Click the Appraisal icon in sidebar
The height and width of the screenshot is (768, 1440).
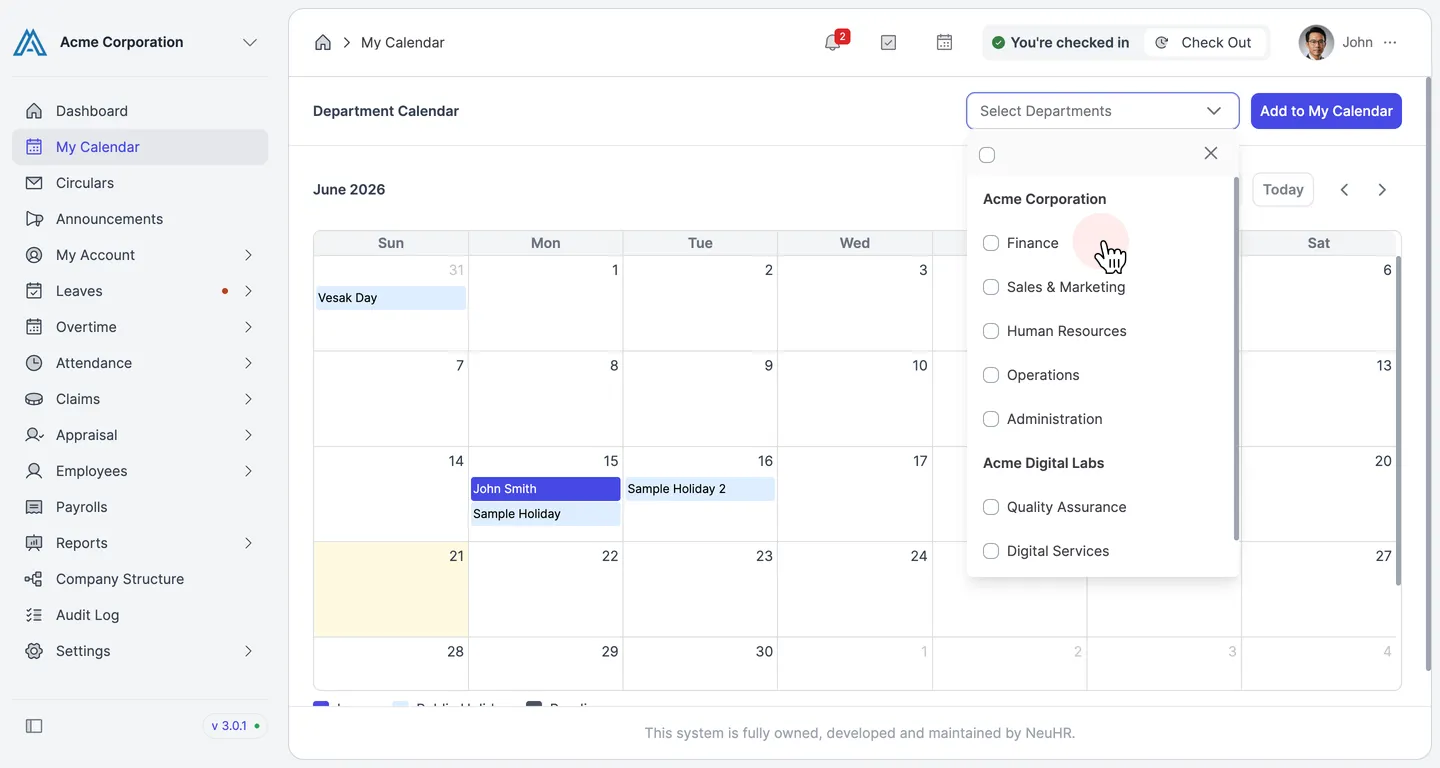point(34,435)
